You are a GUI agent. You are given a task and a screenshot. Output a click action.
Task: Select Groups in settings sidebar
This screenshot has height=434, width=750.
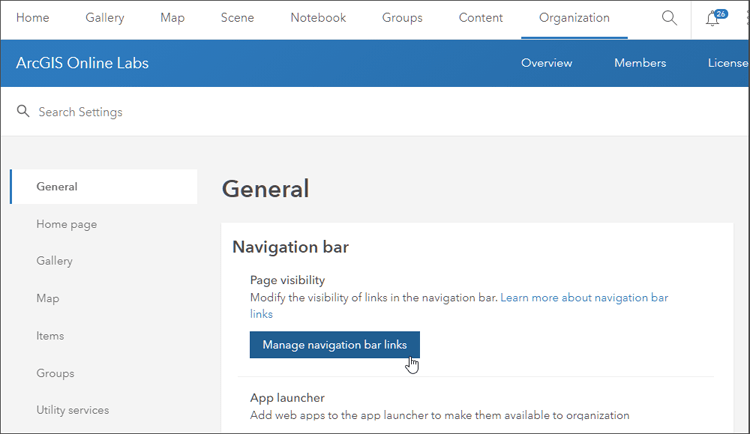tap(55, 373)
